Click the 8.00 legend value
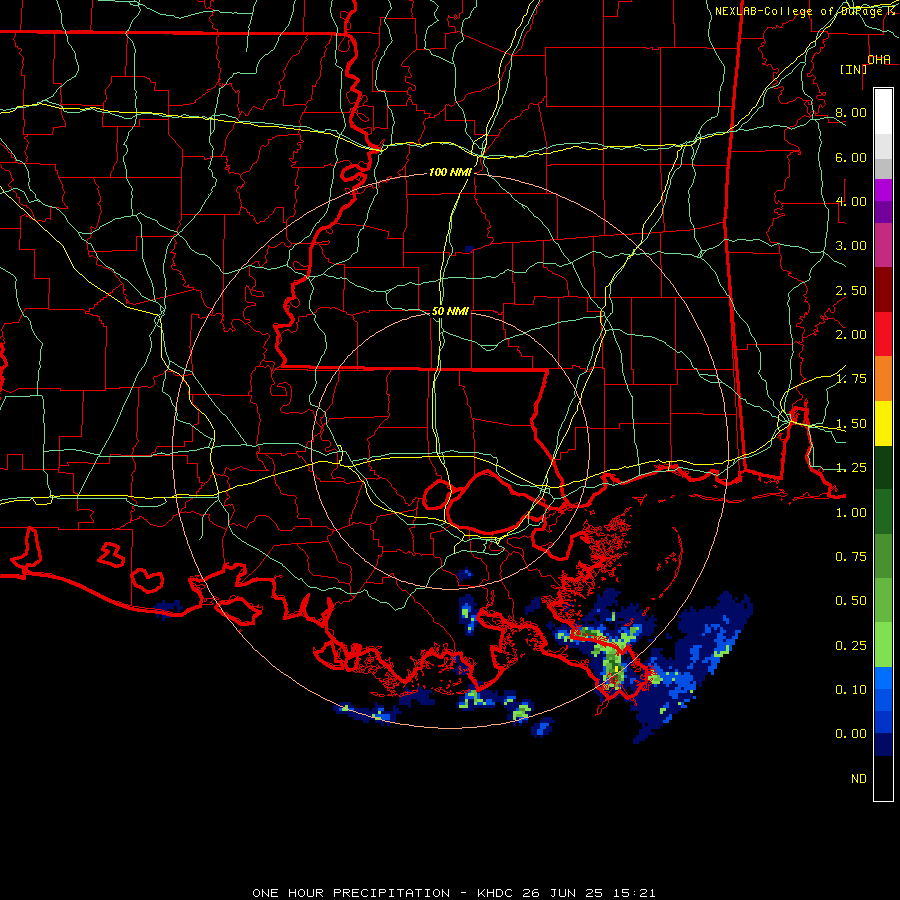Screen dimensions: 900x900 851,112
